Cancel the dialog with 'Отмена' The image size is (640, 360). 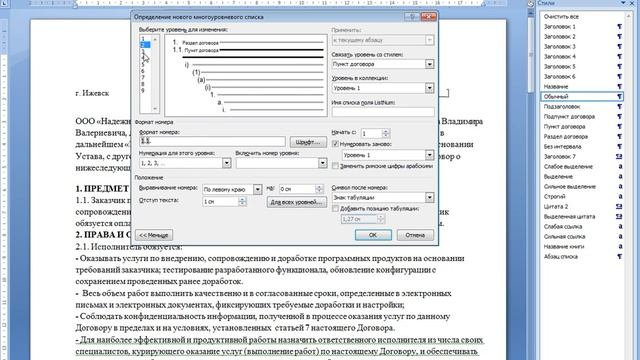click(x=415, y=235)
